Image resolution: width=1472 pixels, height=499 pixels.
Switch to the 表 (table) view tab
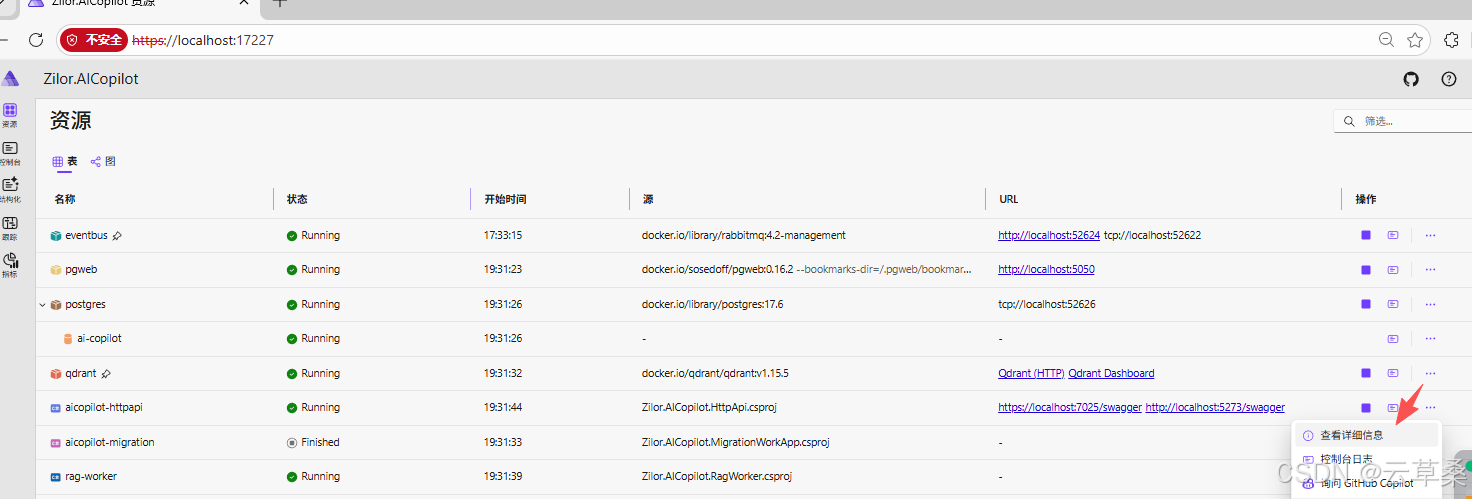click(x=65, y=161)
